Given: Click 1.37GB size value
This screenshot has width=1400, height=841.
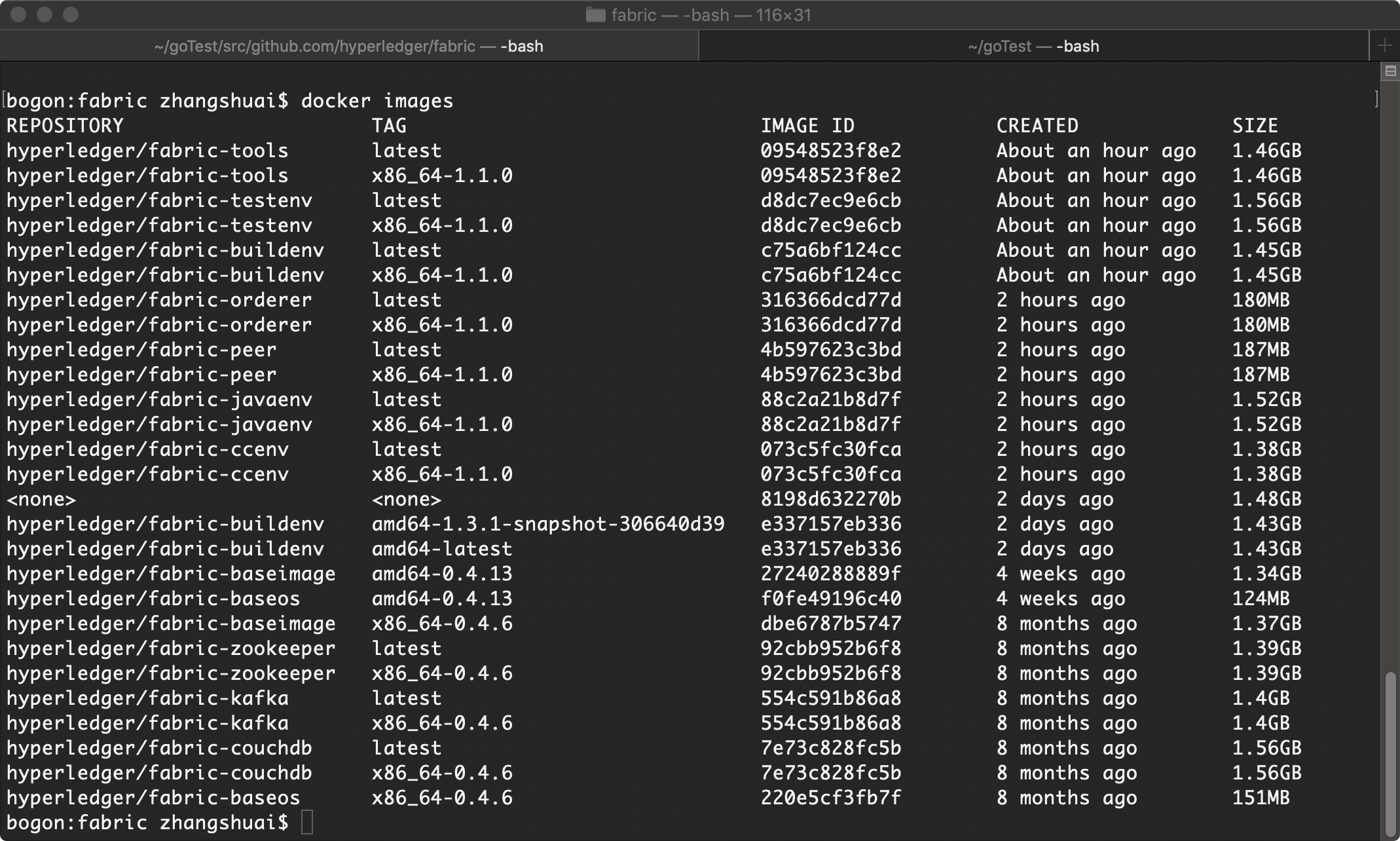Looking at the screenshot, I should [x=1267, y=624].
